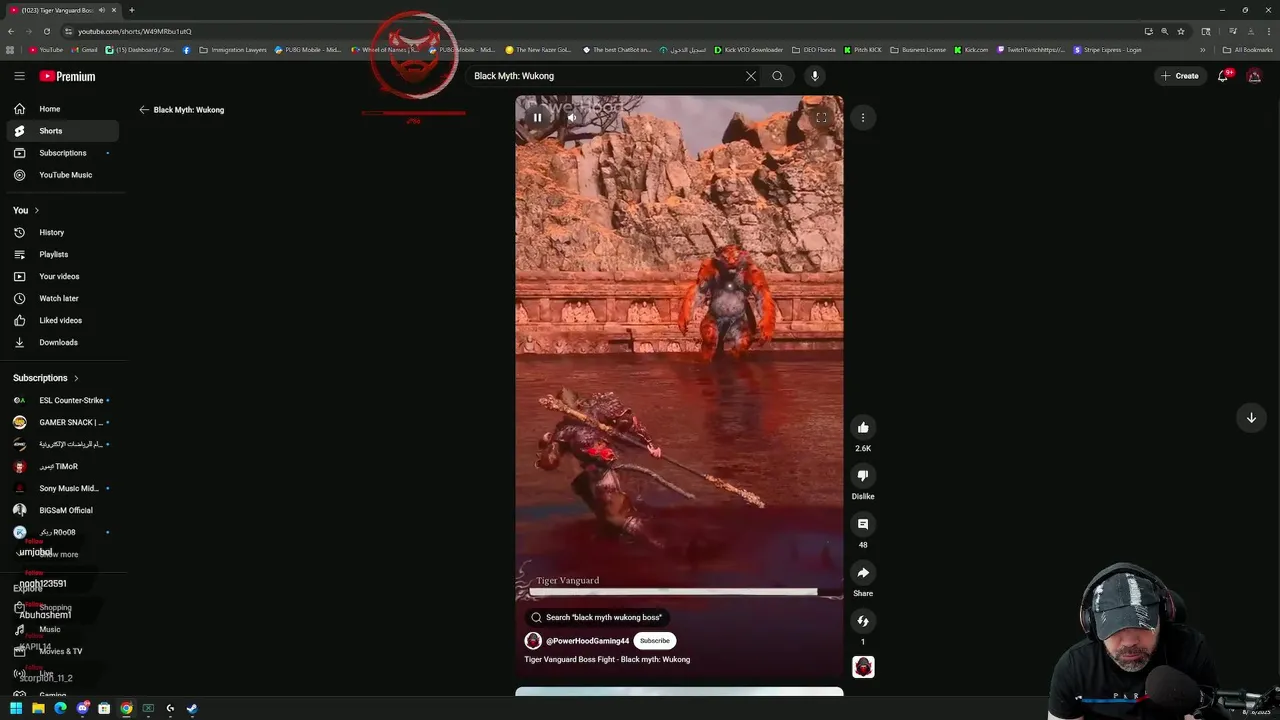Enter fullscreen on the Short

(x=821, y=118)
